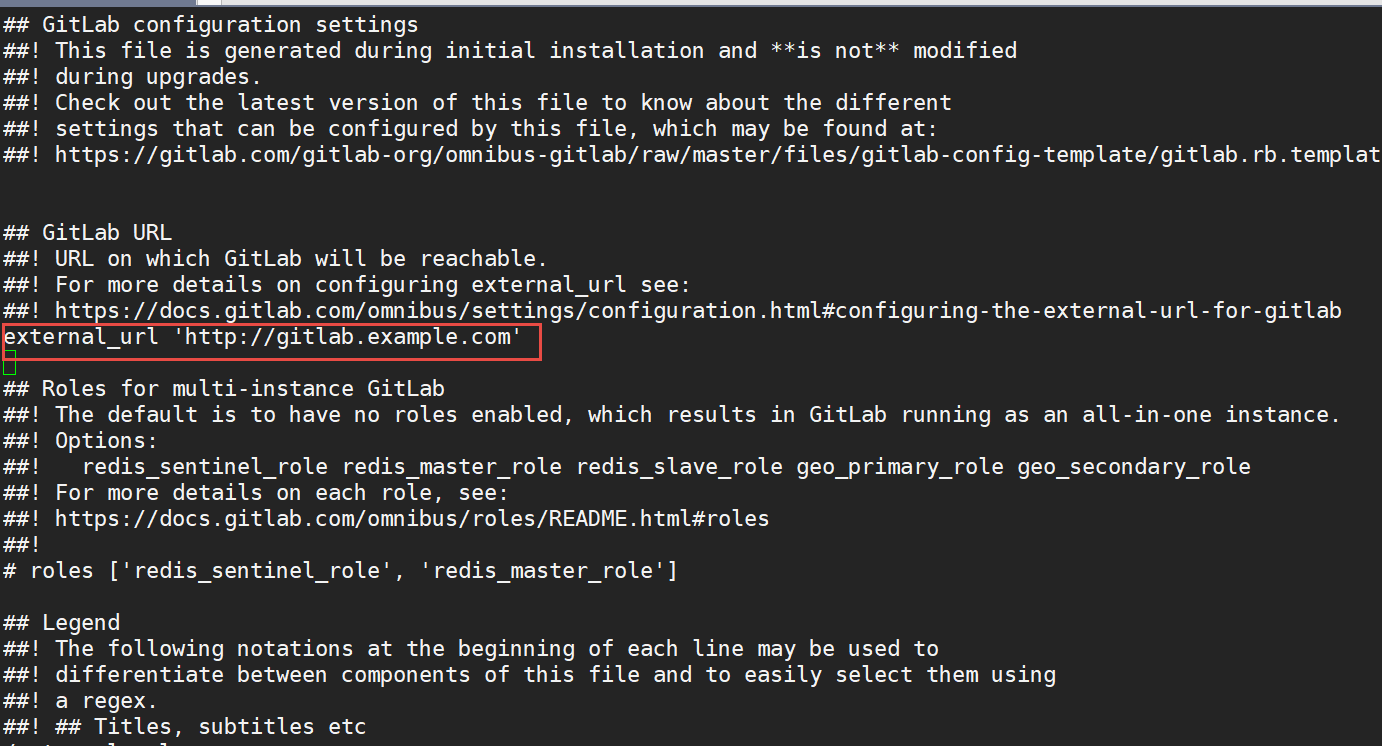1382x746 pixels.
Task: Click the Roles for multi-instance GitLab heading
Action: tap(224, 389)
